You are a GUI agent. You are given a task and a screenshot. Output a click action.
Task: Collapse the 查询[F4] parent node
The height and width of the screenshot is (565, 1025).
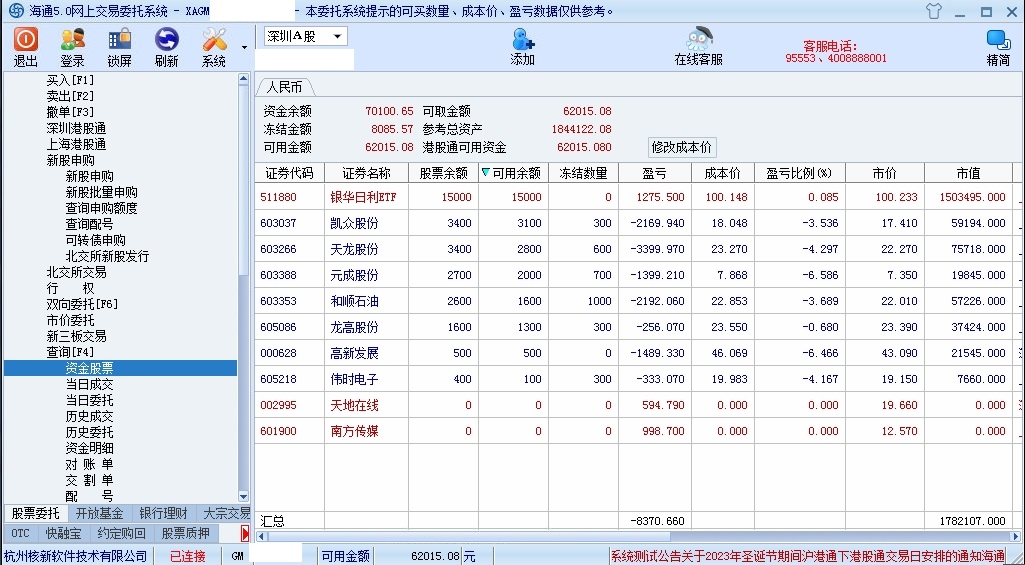[71, 352]
